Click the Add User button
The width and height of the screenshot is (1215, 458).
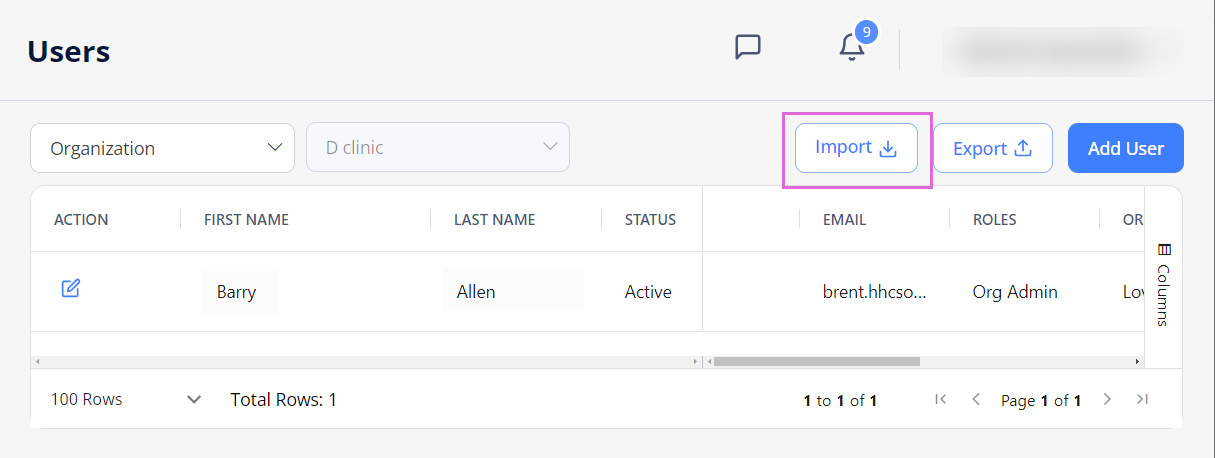(1126, 148)
